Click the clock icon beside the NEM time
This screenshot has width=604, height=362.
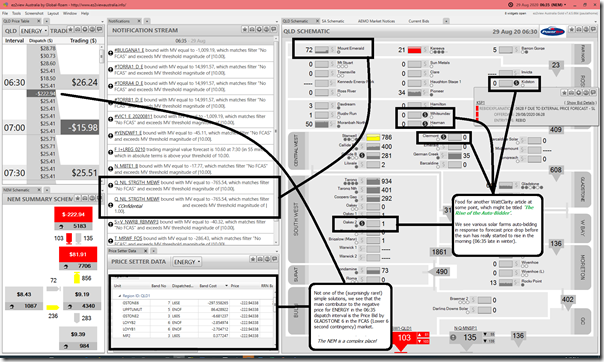510,5
